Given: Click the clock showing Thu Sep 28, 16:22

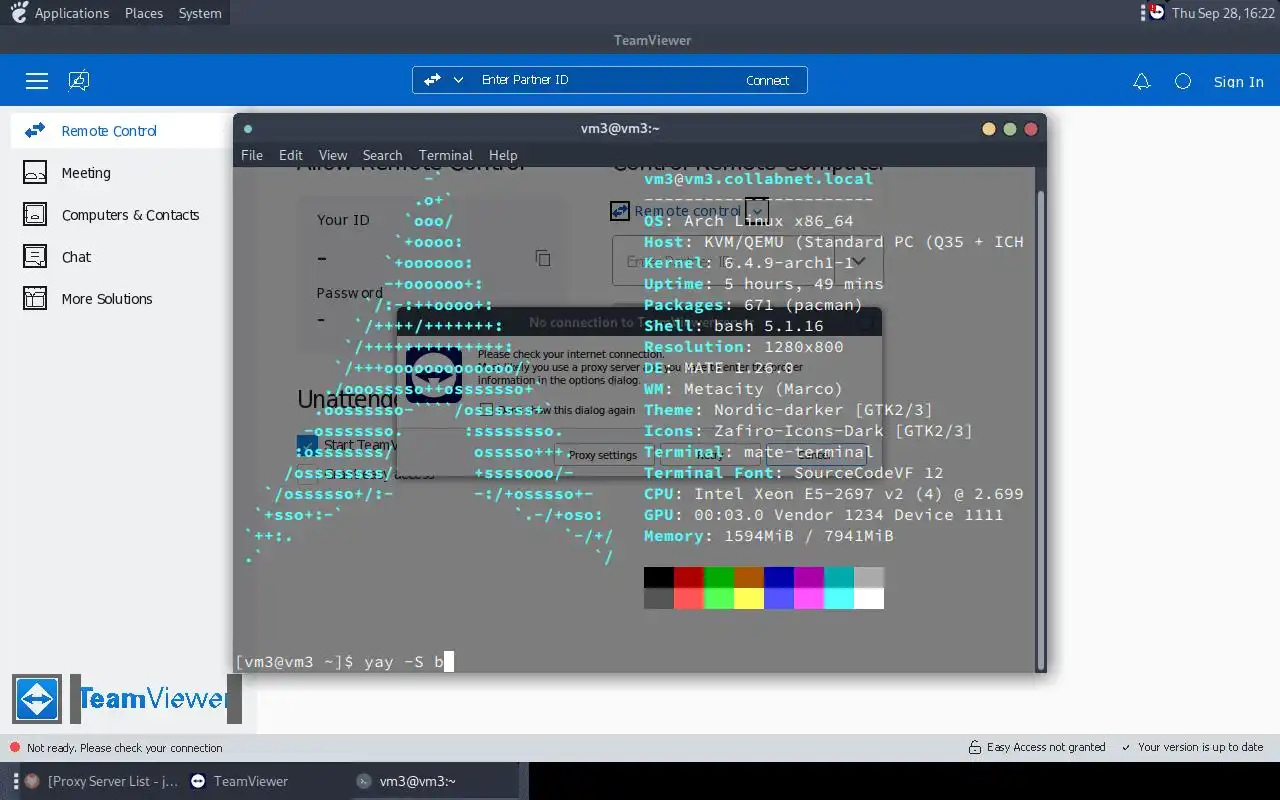Looking at the screenshot, I should (1223, 13).
